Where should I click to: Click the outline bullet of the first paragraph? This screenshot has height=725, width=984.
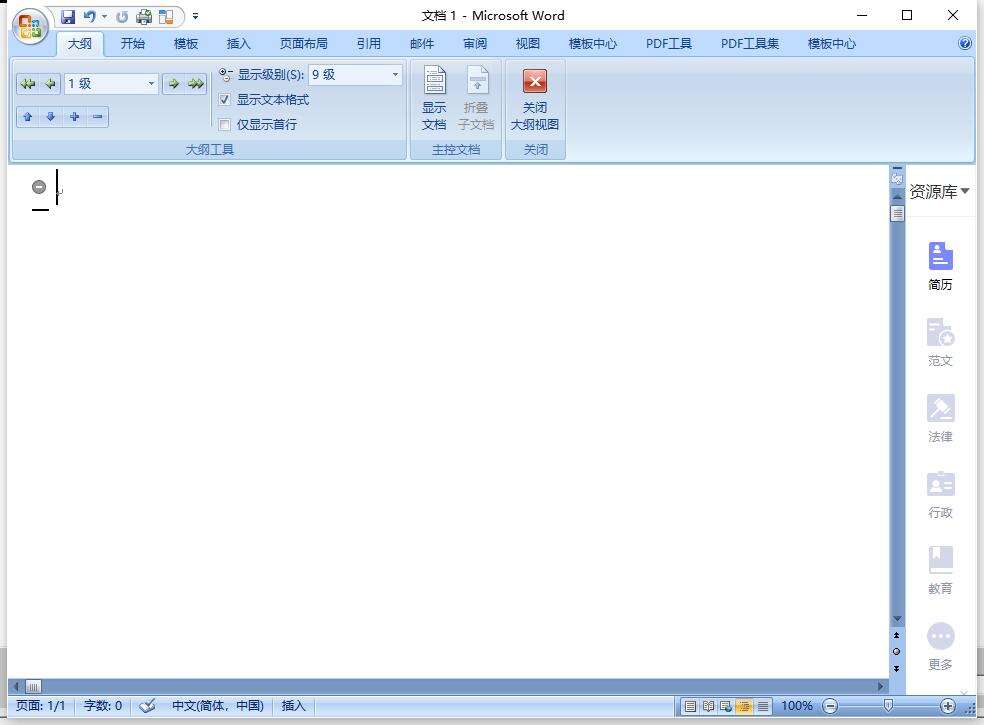coord(39,186)
